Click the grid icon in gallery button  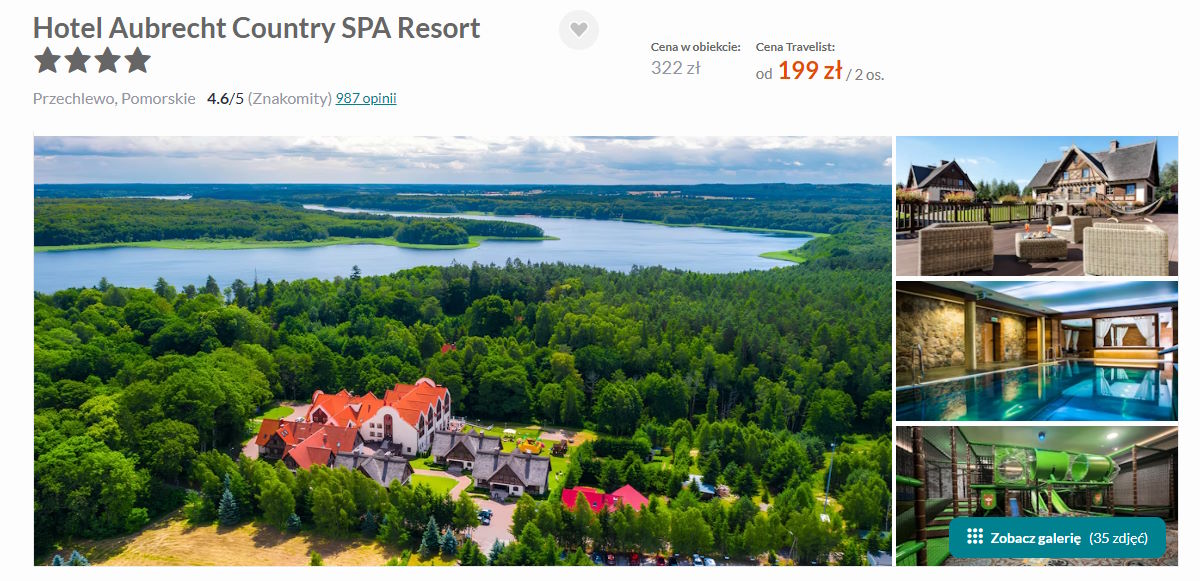coord(974,537)
